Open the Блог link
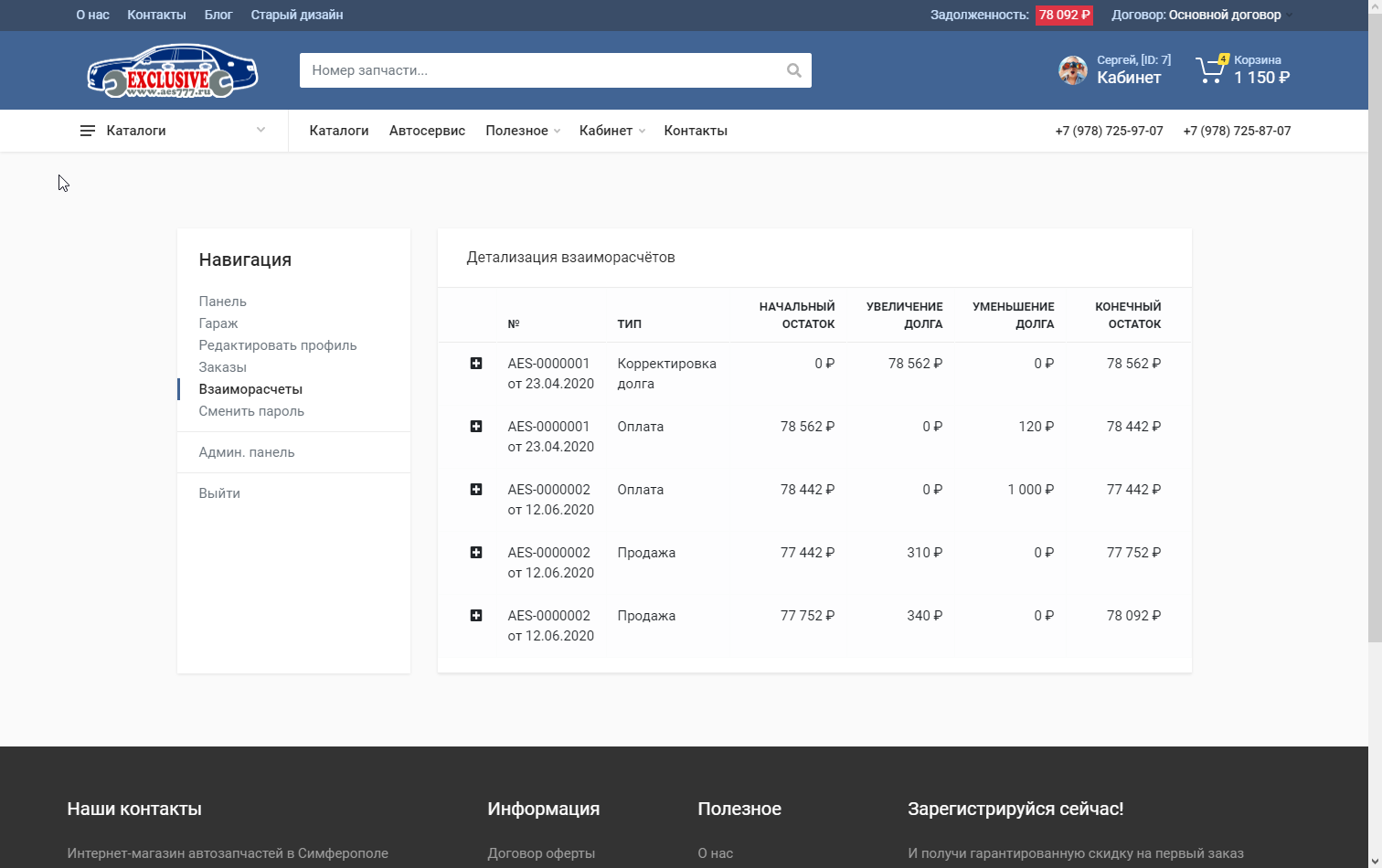1382x868 pixels. click(218, 15)
